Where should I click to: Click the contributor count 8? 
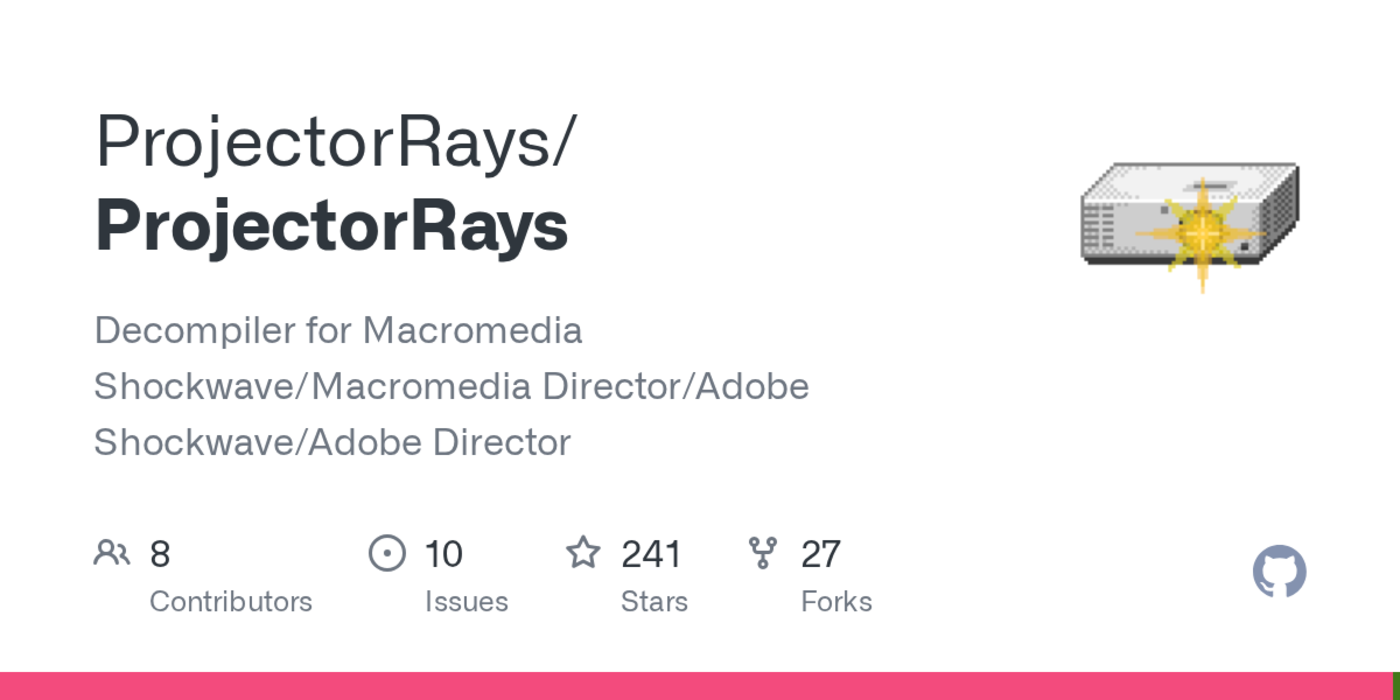click(x=160, y=554)
